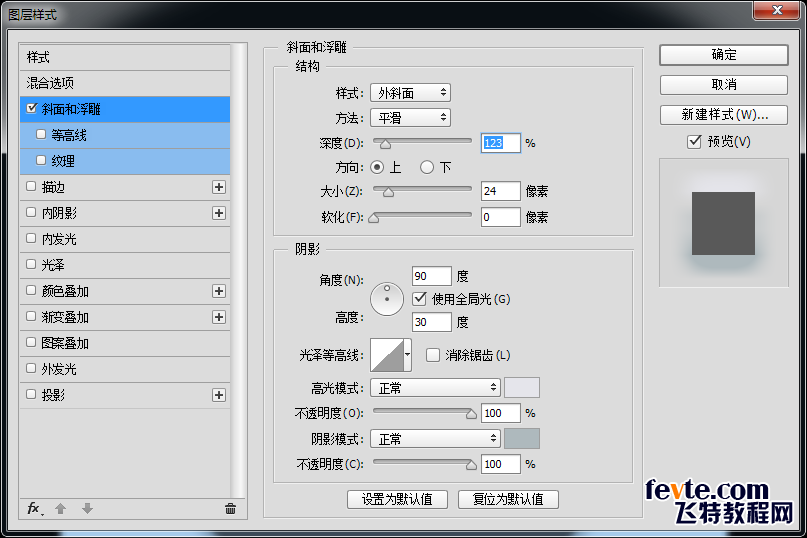
Task: Click the shadow 不透明度(C) slider handle
Action: click(x=471, y=465)
